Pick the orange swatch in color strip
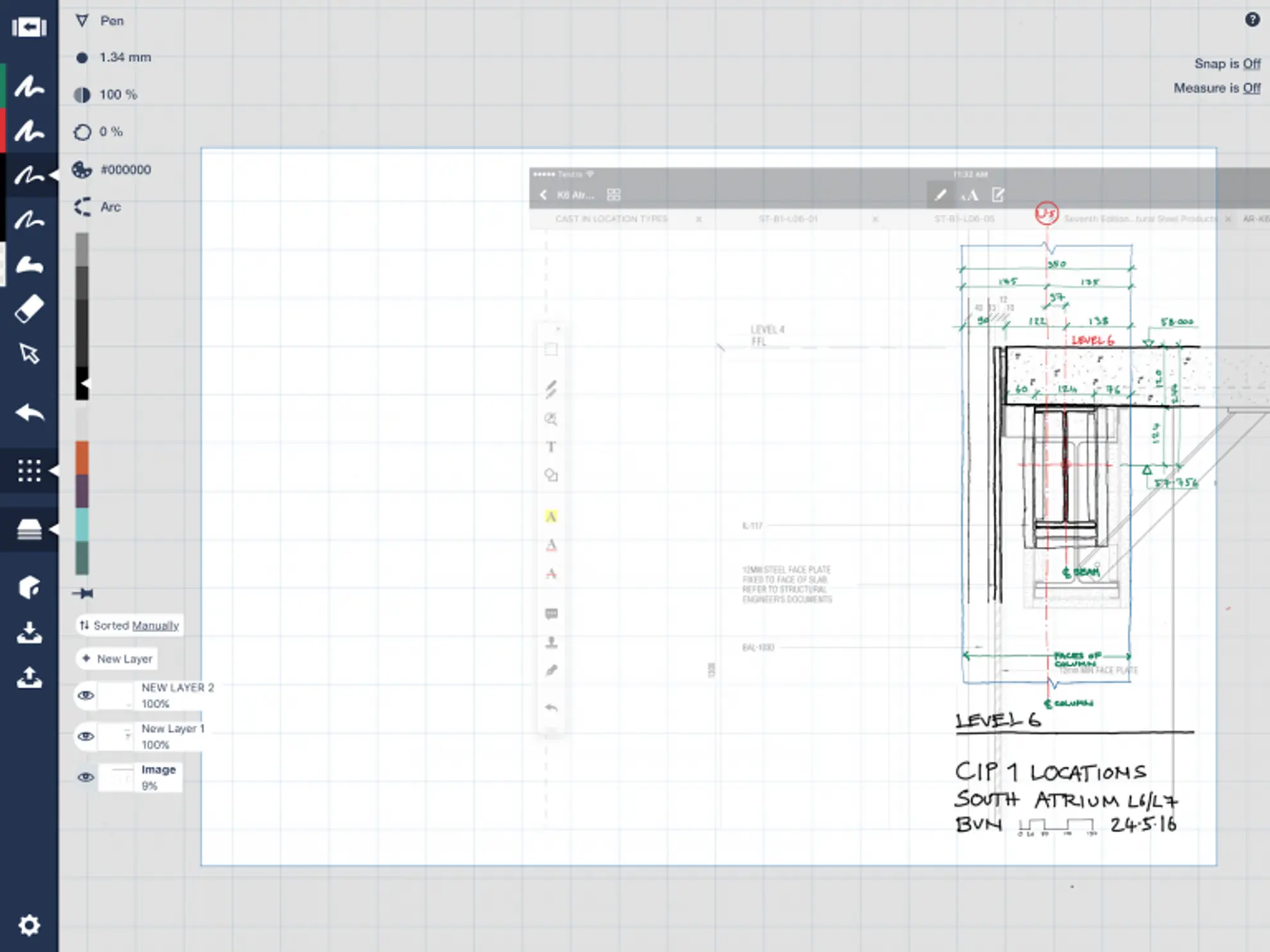This screenshot has height=952, width=1270. 82,458
